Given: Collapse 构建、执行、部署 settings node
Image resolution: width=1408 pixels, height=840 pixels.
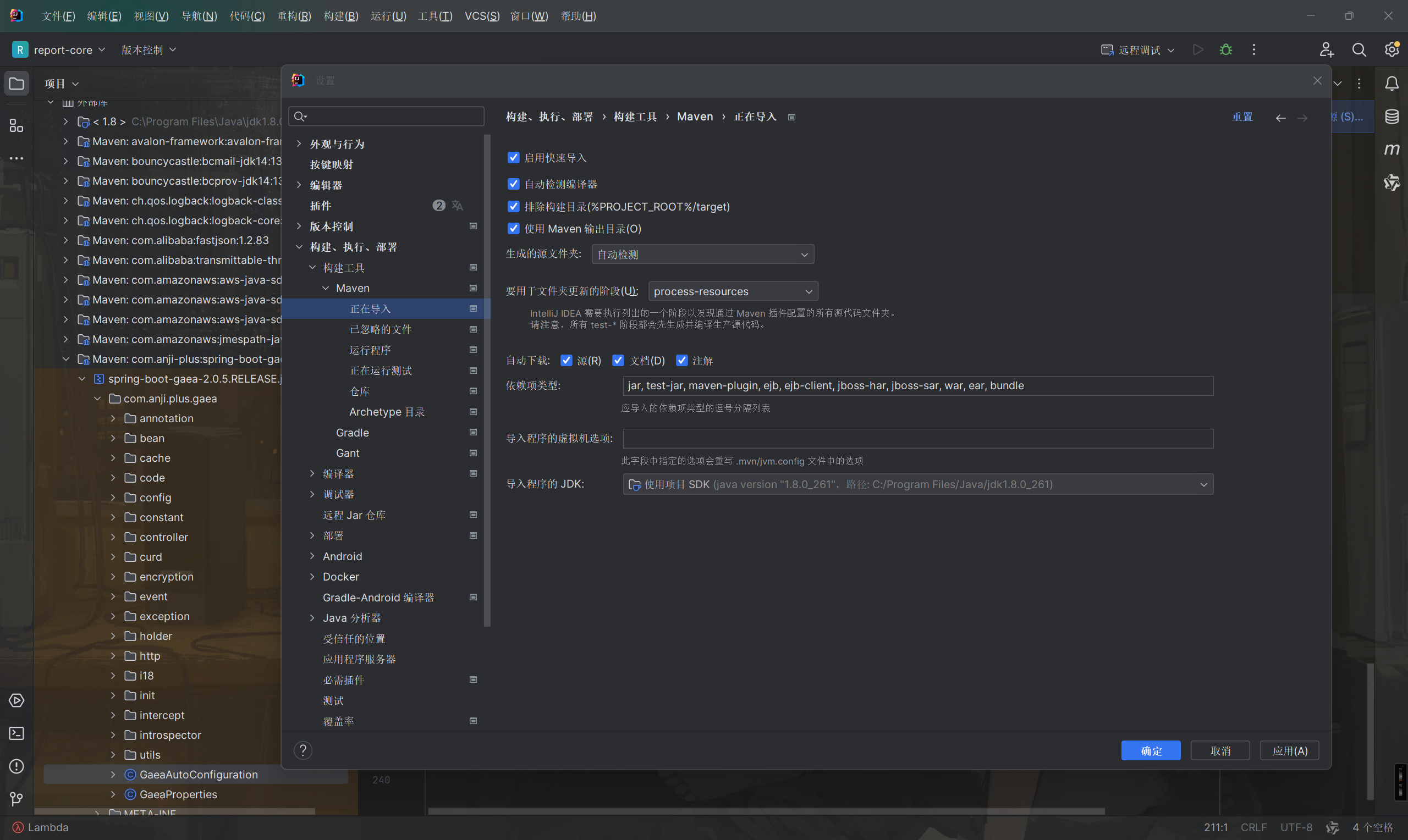Looking at the screenshot, I should 299,247.
